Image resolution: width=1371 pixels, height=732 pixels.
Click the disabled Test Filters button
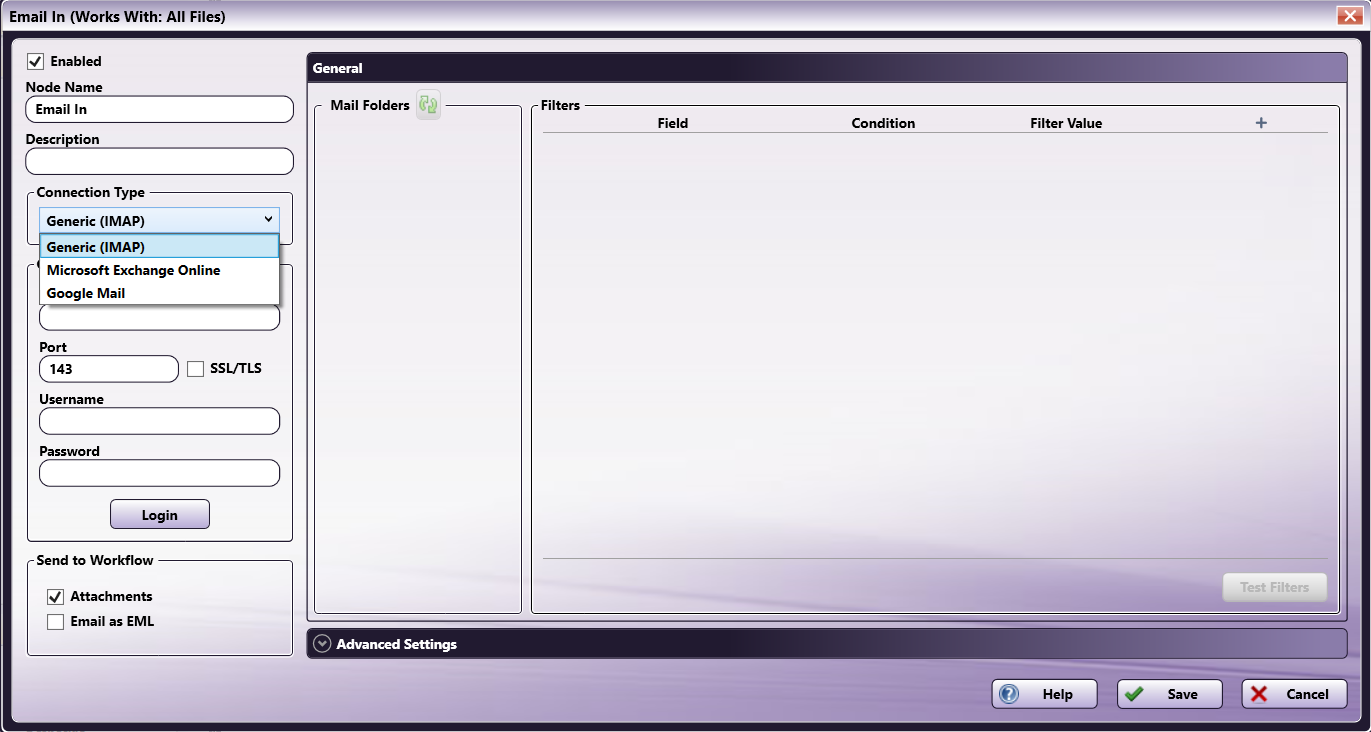1275,587
